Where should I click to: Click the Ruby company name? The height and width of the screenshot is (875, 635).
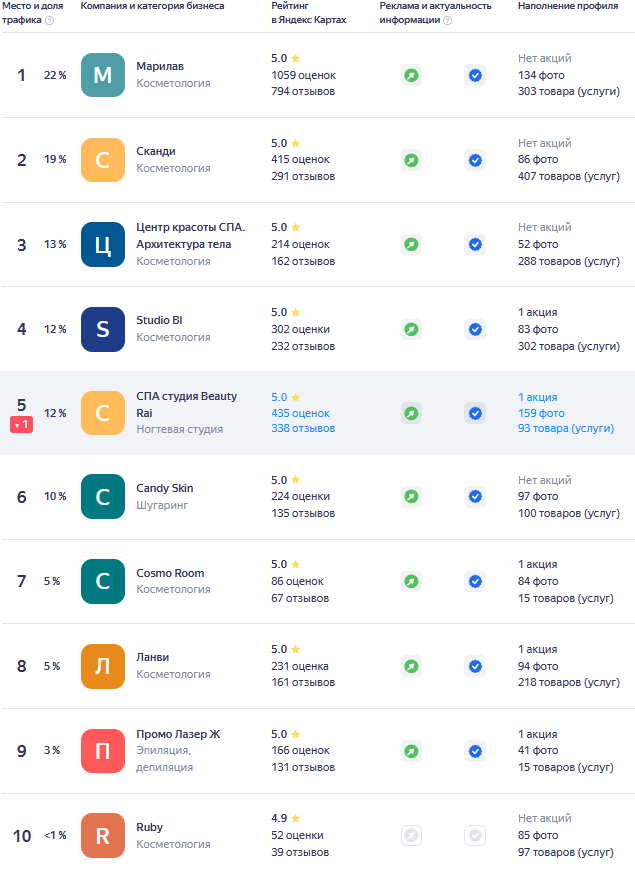point(150,827)
